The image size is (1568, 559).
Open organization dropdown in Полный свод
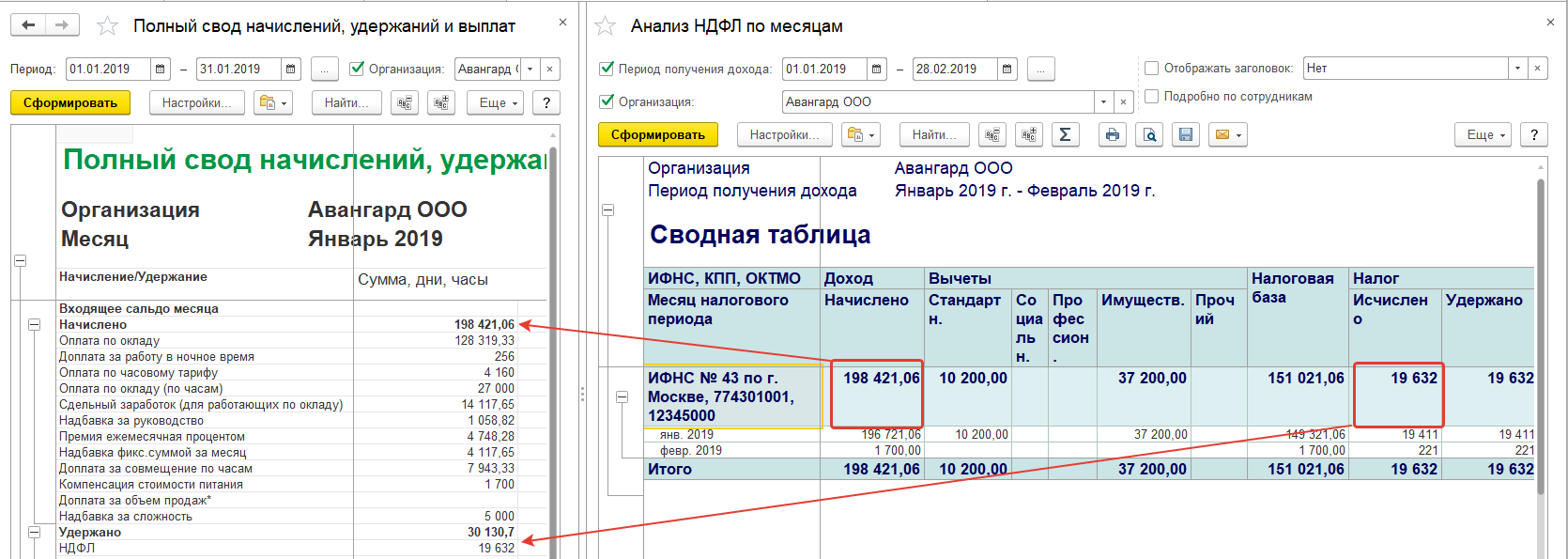click(x=530, y=69)
